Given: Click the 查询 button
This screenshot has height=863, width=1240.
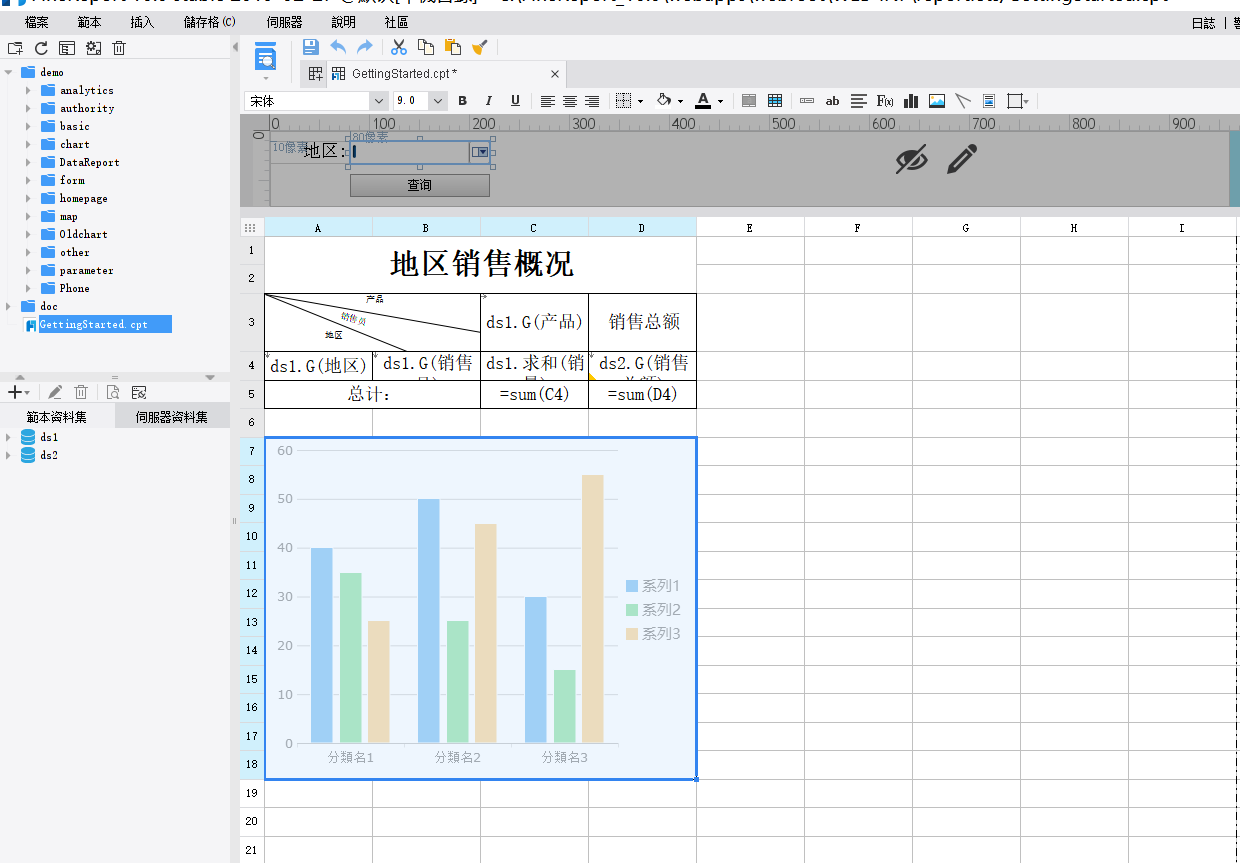Looking at the screenshot, I should pyautogui.click(x=420, y=185).
